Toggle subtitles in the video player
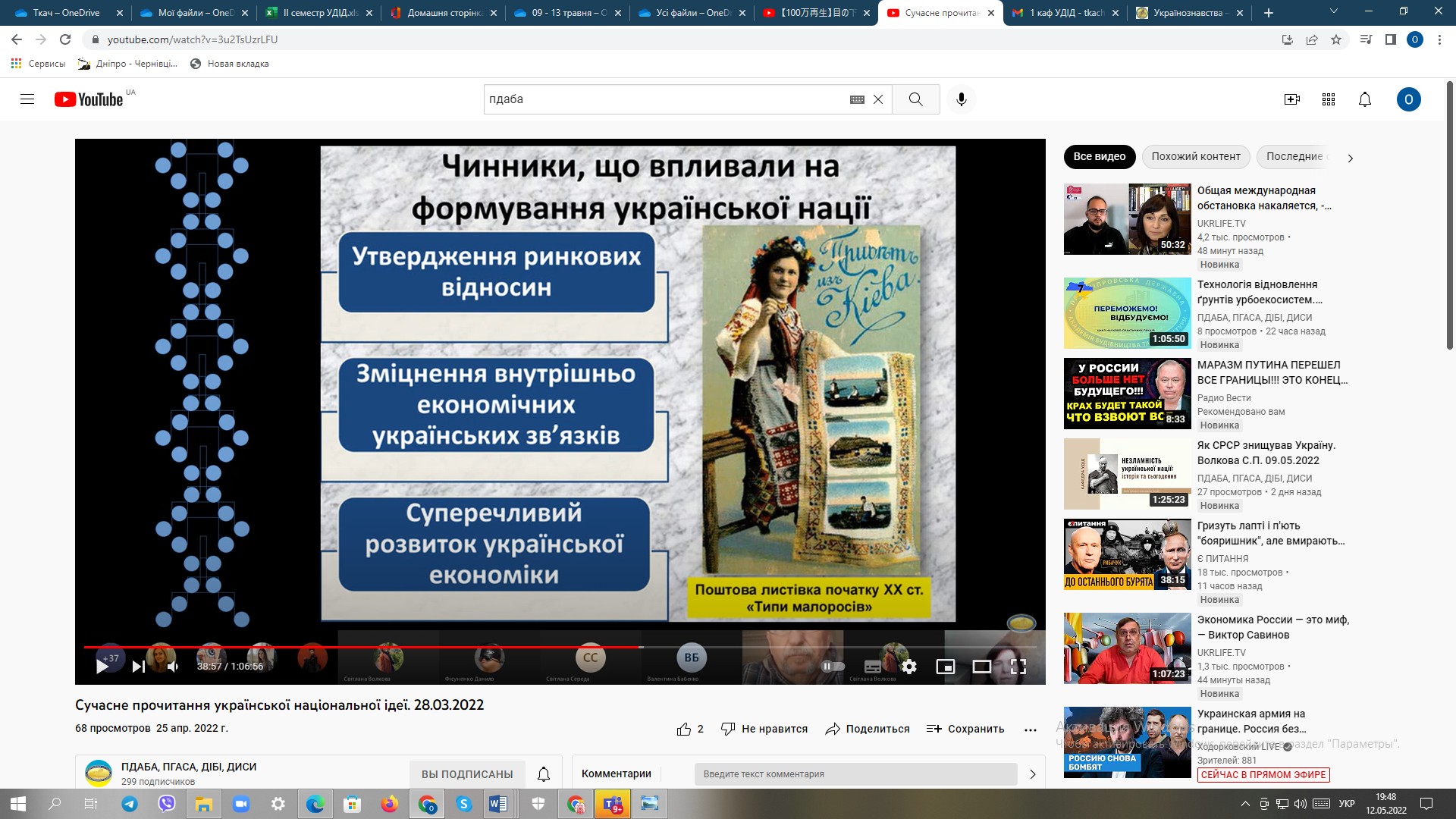 873,667
